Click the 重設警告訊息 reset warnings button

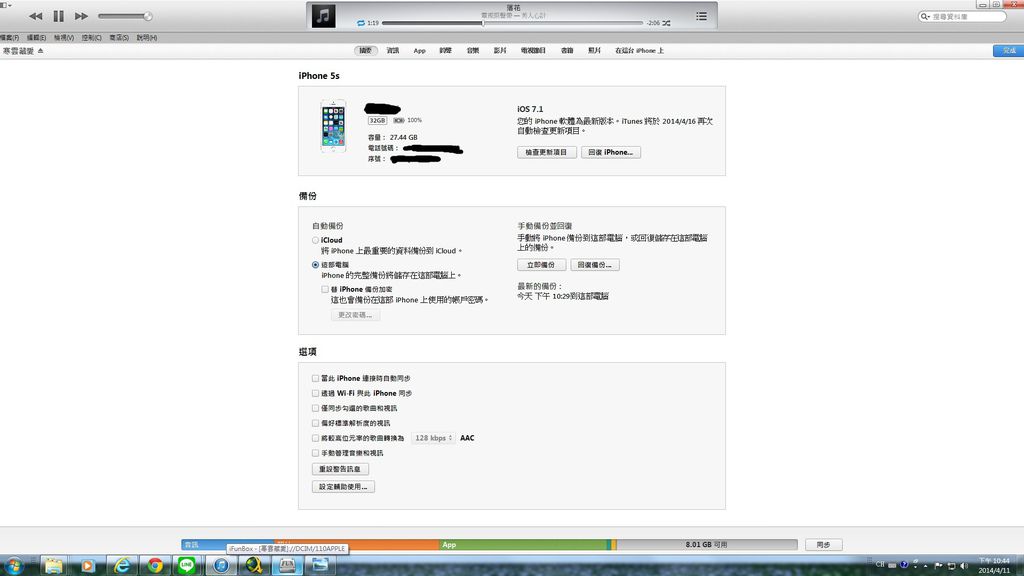click(x=340, y=469)
